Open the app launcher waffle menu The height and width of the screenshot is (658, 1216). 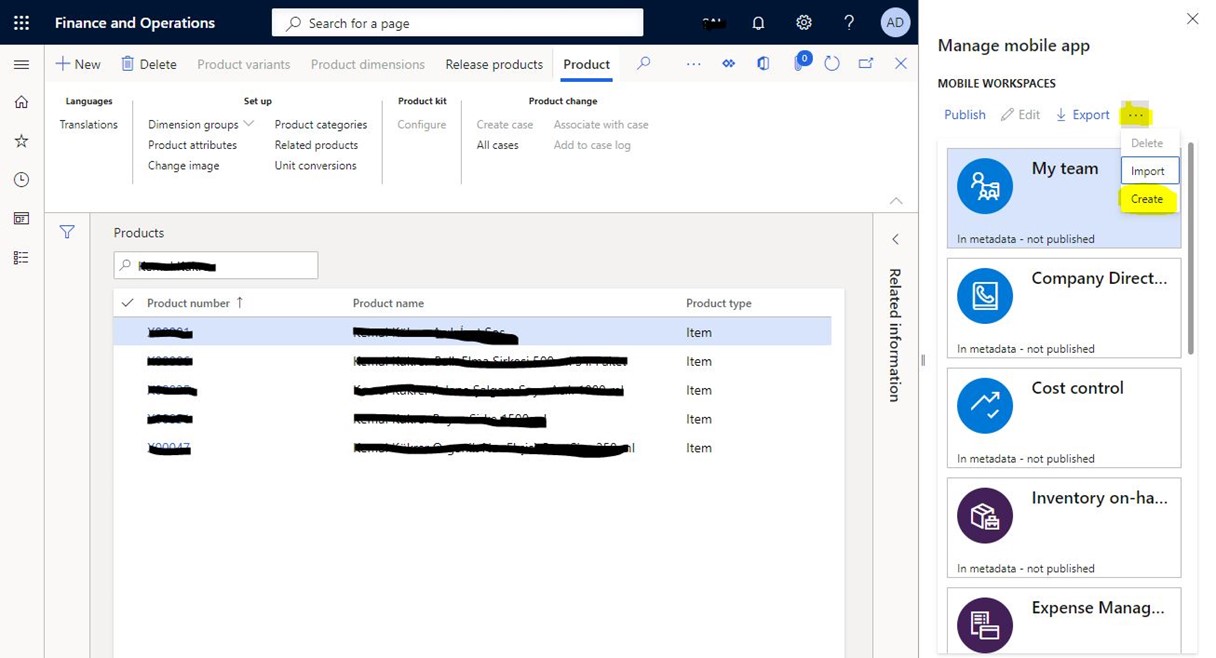(x=22, y=22)
